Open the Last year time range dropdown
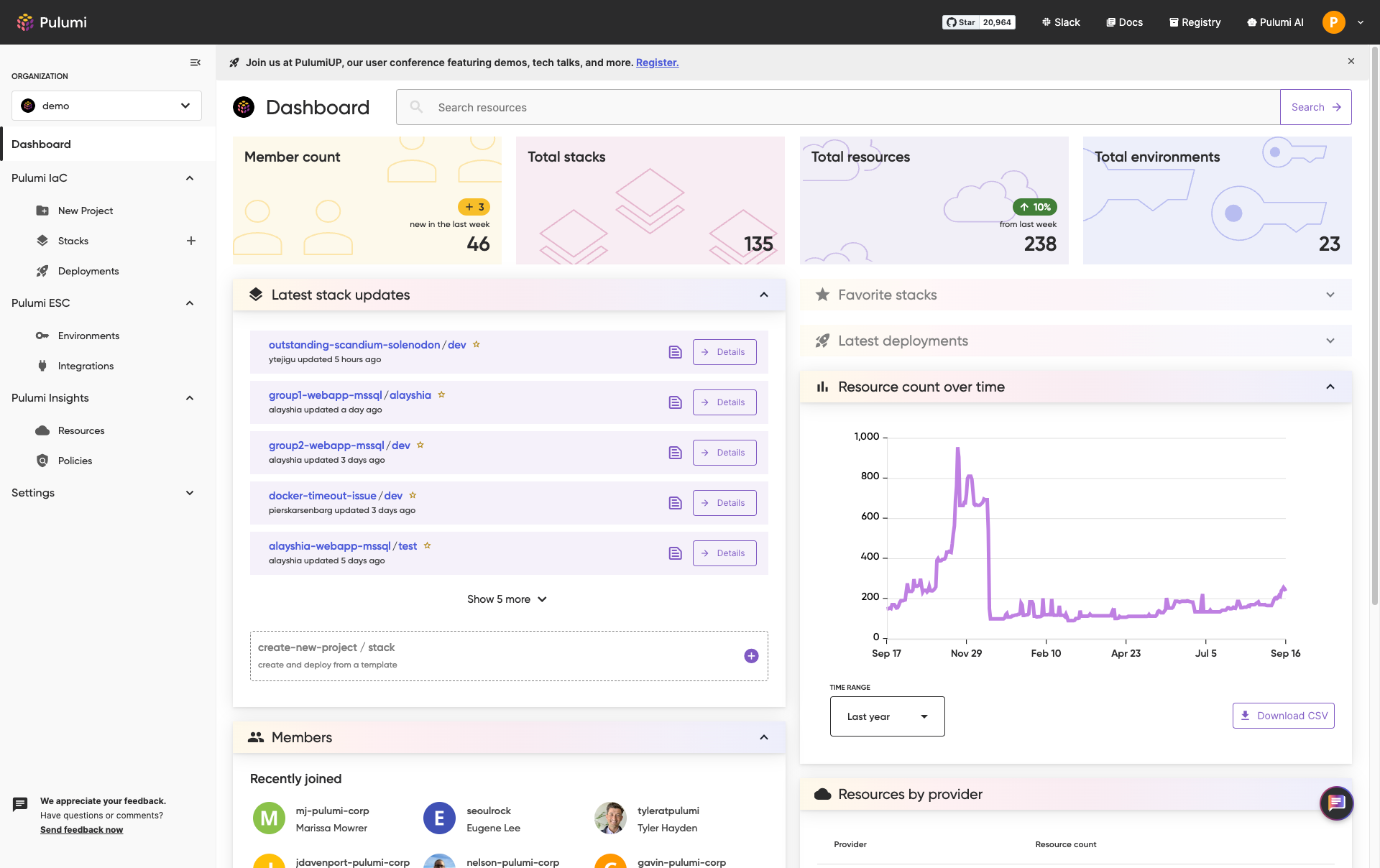 point(887,716)
